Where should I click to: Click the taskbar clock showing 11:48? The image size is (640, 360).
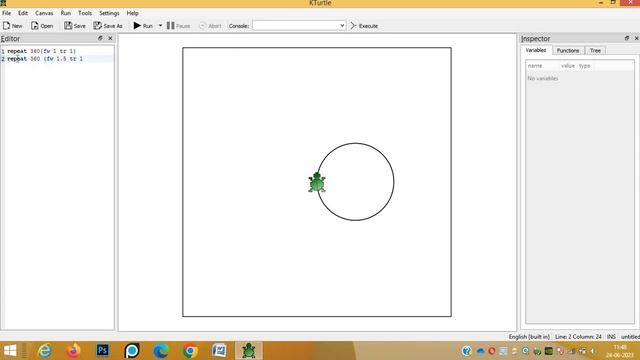coord(620,347)
